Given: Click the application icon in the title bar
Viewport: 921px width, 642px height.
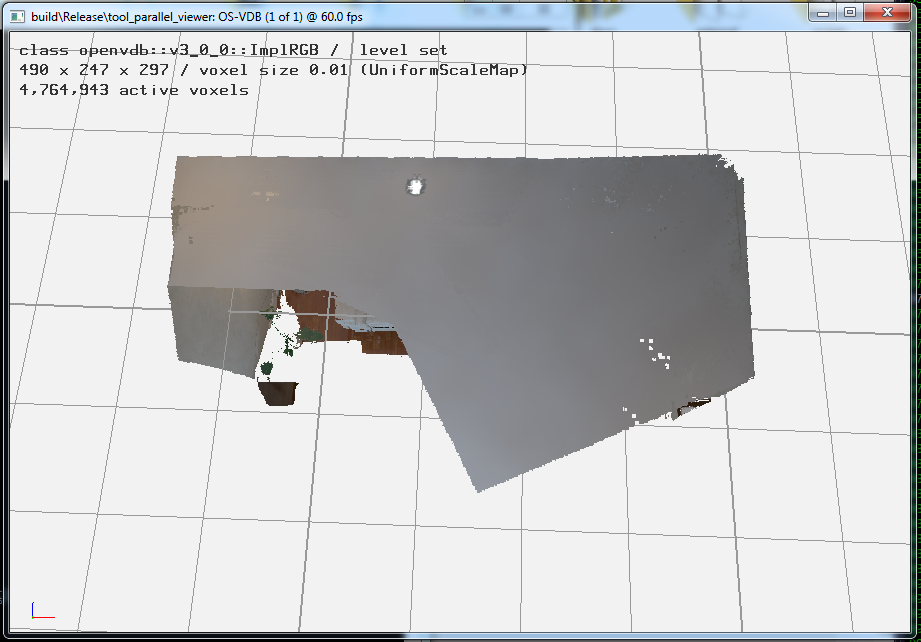Looking at the screenshot, I should 18,16.
